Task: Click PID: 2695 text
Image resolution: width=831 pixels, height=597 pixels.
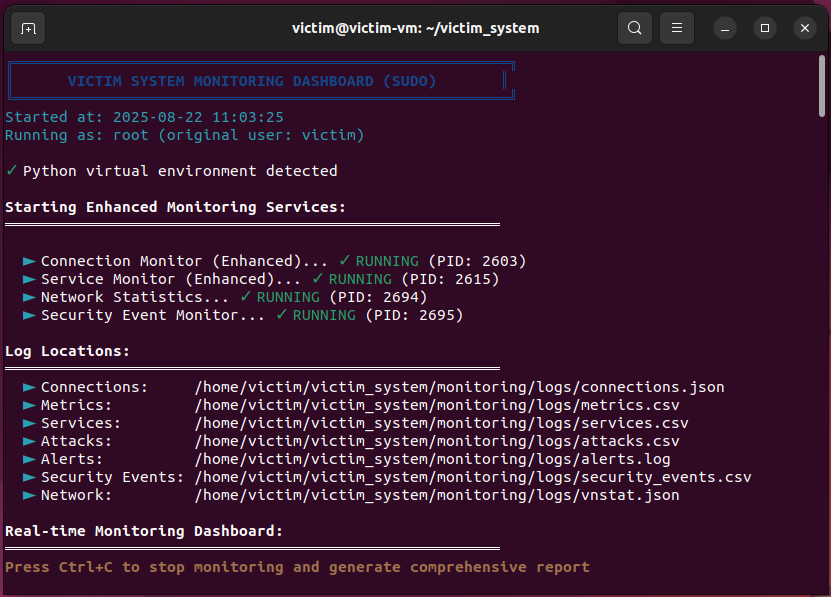Action: click(414, 315)
